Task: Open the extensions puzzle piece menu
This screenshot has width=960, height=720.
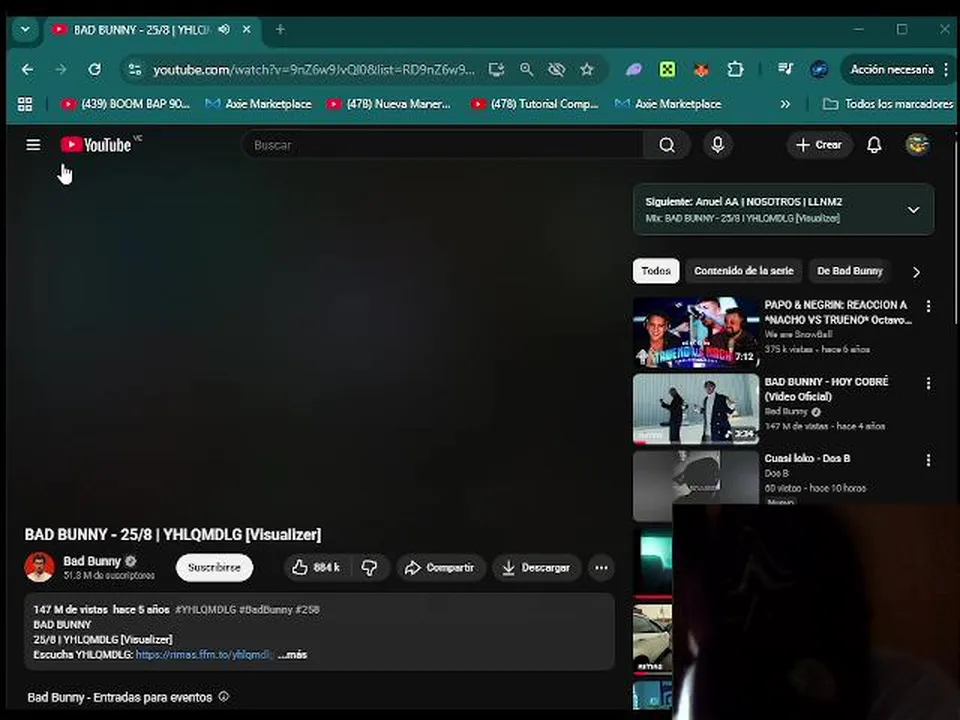Action: click(x=735, y=70)
